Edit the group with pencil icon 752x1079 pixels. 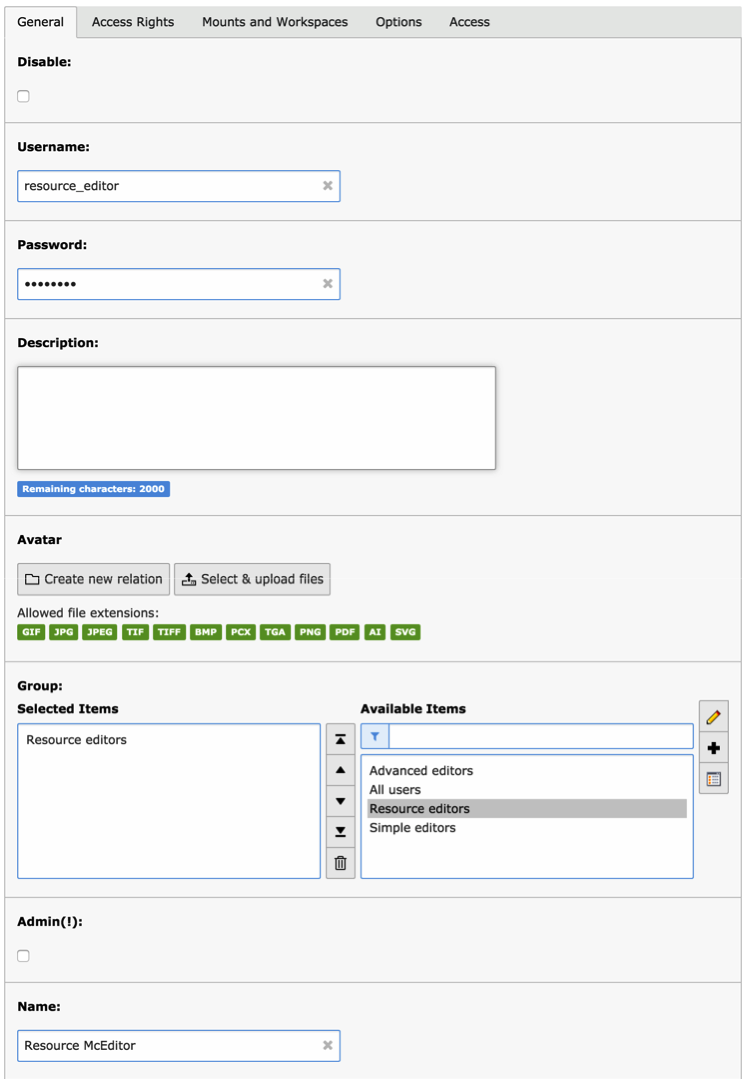(x=713, y=717)
